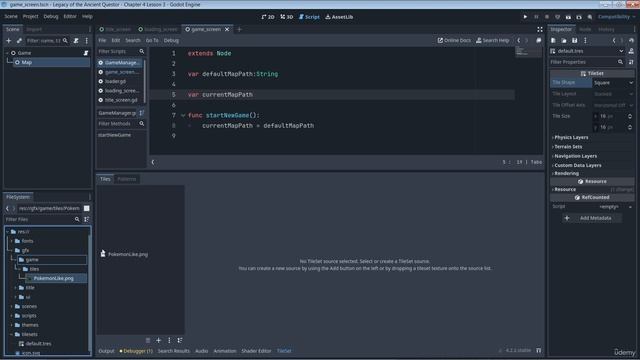Sort the TileSet sources list

pos(180,340)
